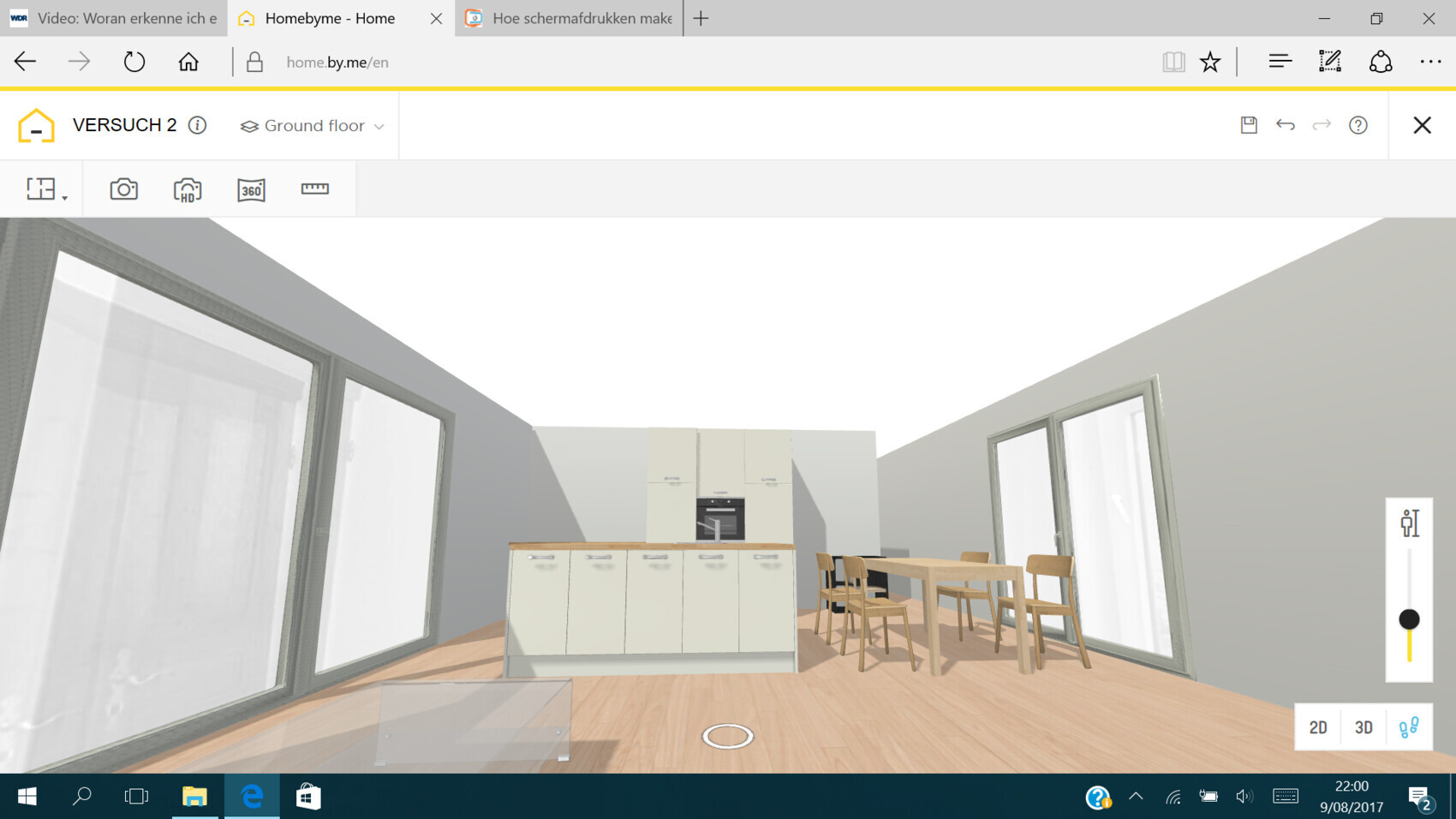Generate a 360 panorama view
The image size is (1456, 819).
pyautogui.click(x=251, y=189)
